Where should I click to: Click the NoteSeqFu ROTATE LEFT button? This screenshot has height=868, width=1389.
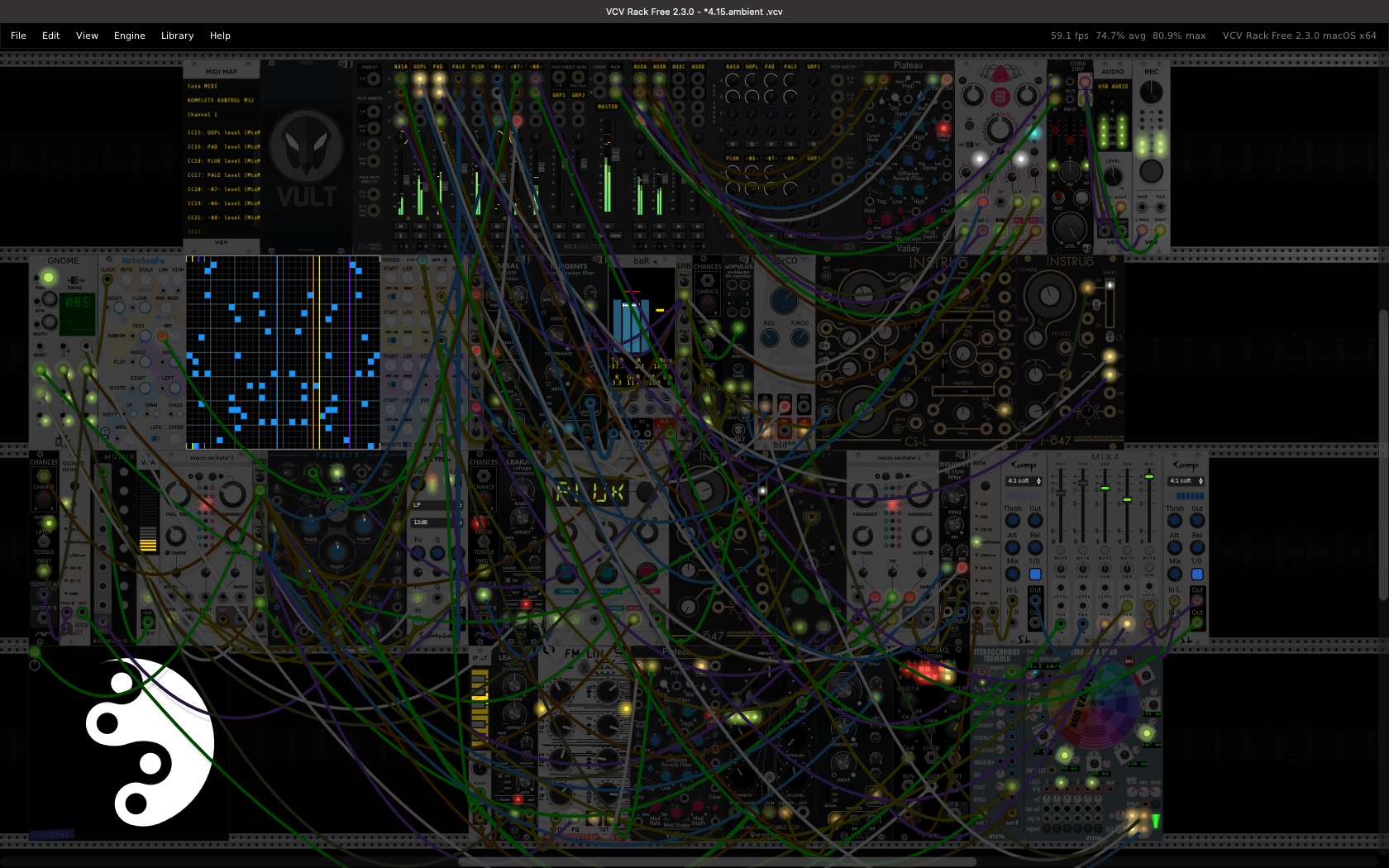coord(174,388)
